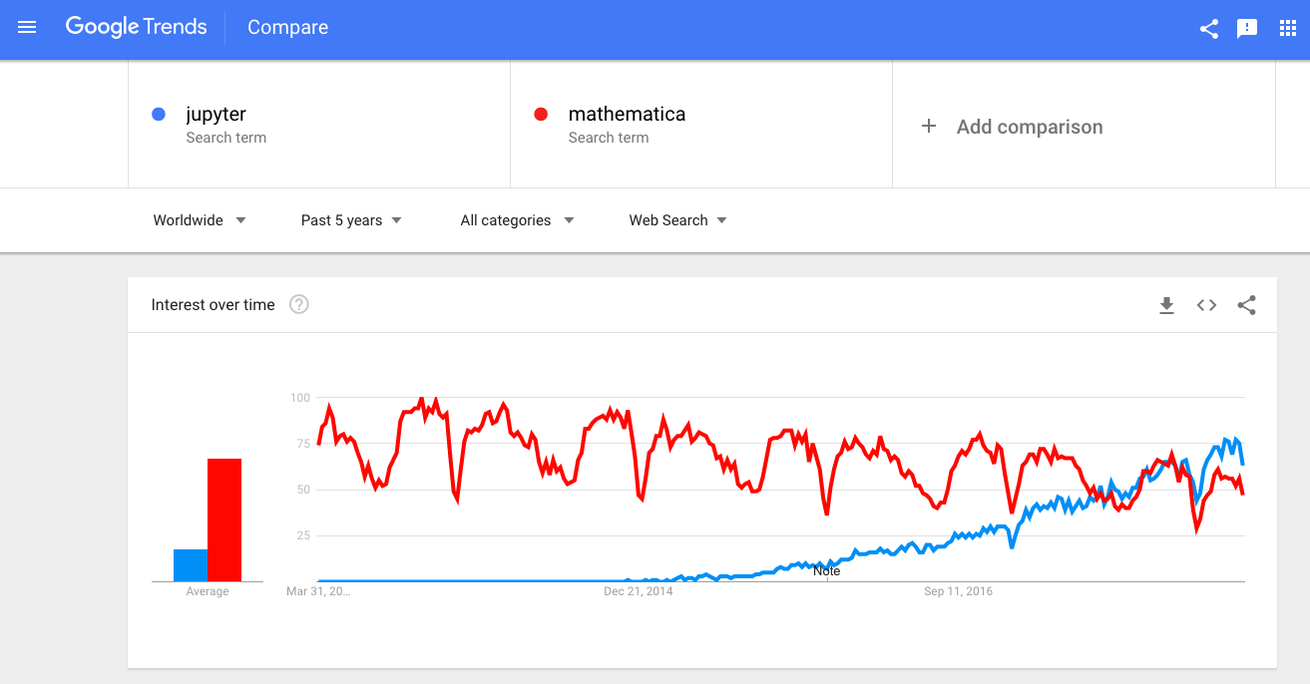Click the embed code icon

1206,305
